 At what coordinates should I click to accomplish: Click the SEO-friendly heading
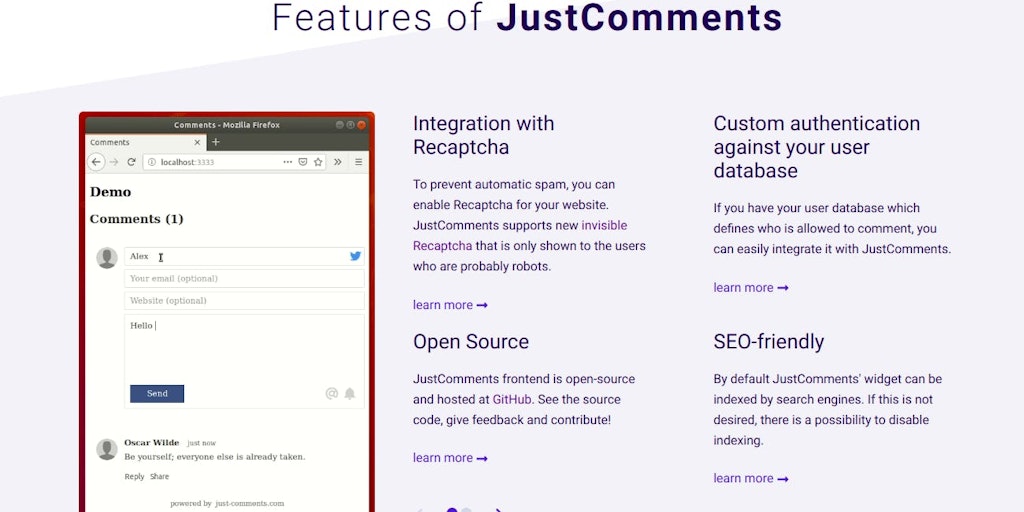pos(769,342)
